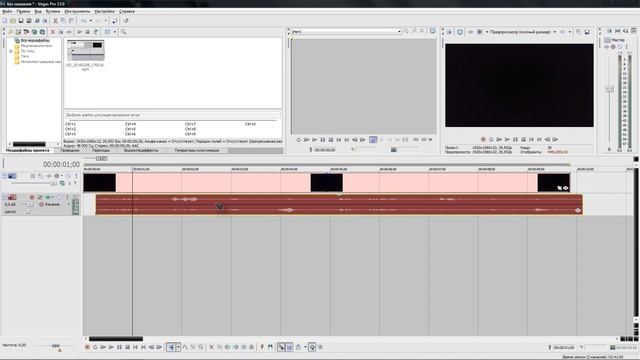
Task: Open the undo history dropdown arrow
Action: pos(91,21)
